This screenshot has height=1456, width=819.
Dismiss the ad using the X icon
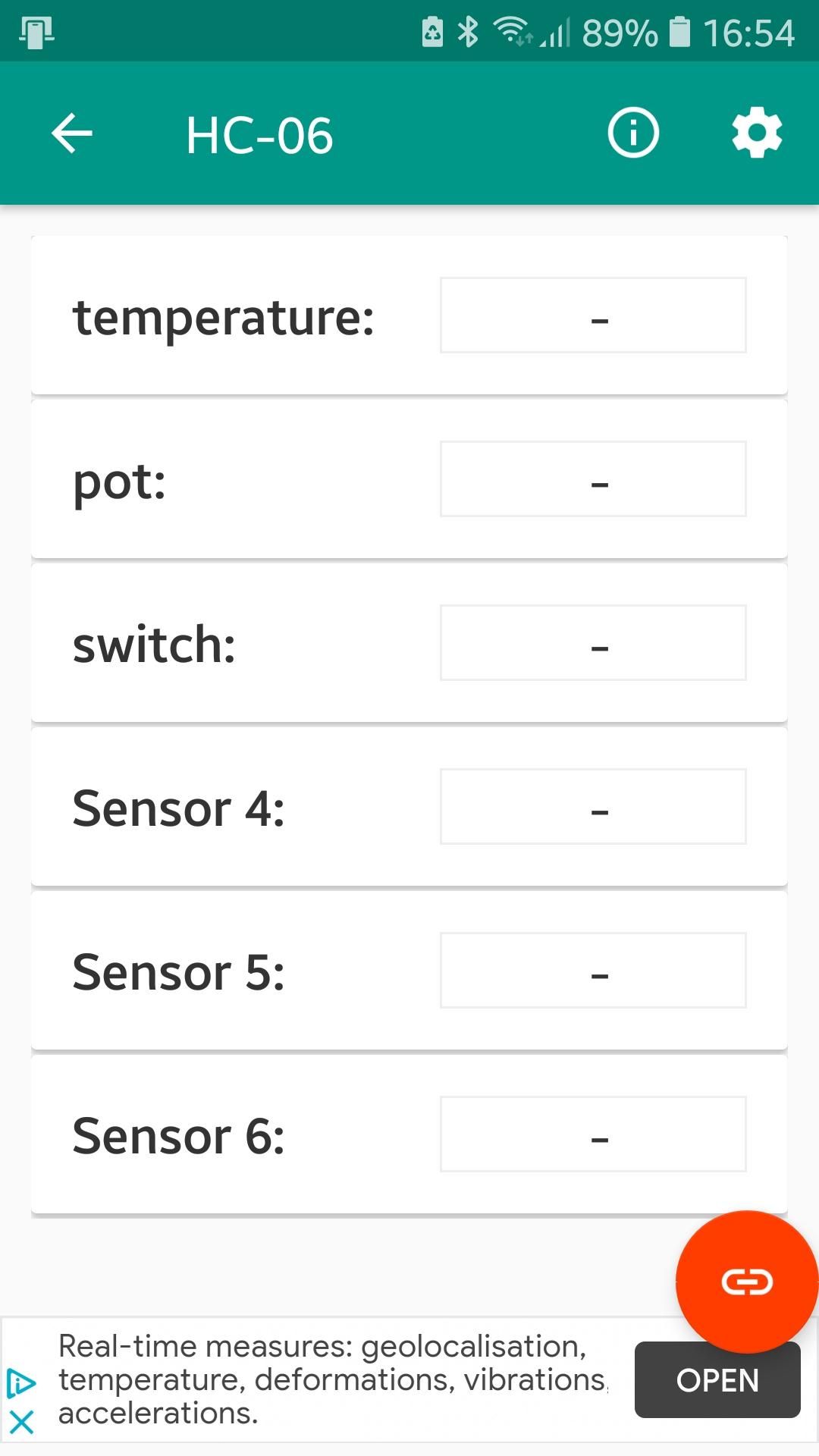point(23,1420)
